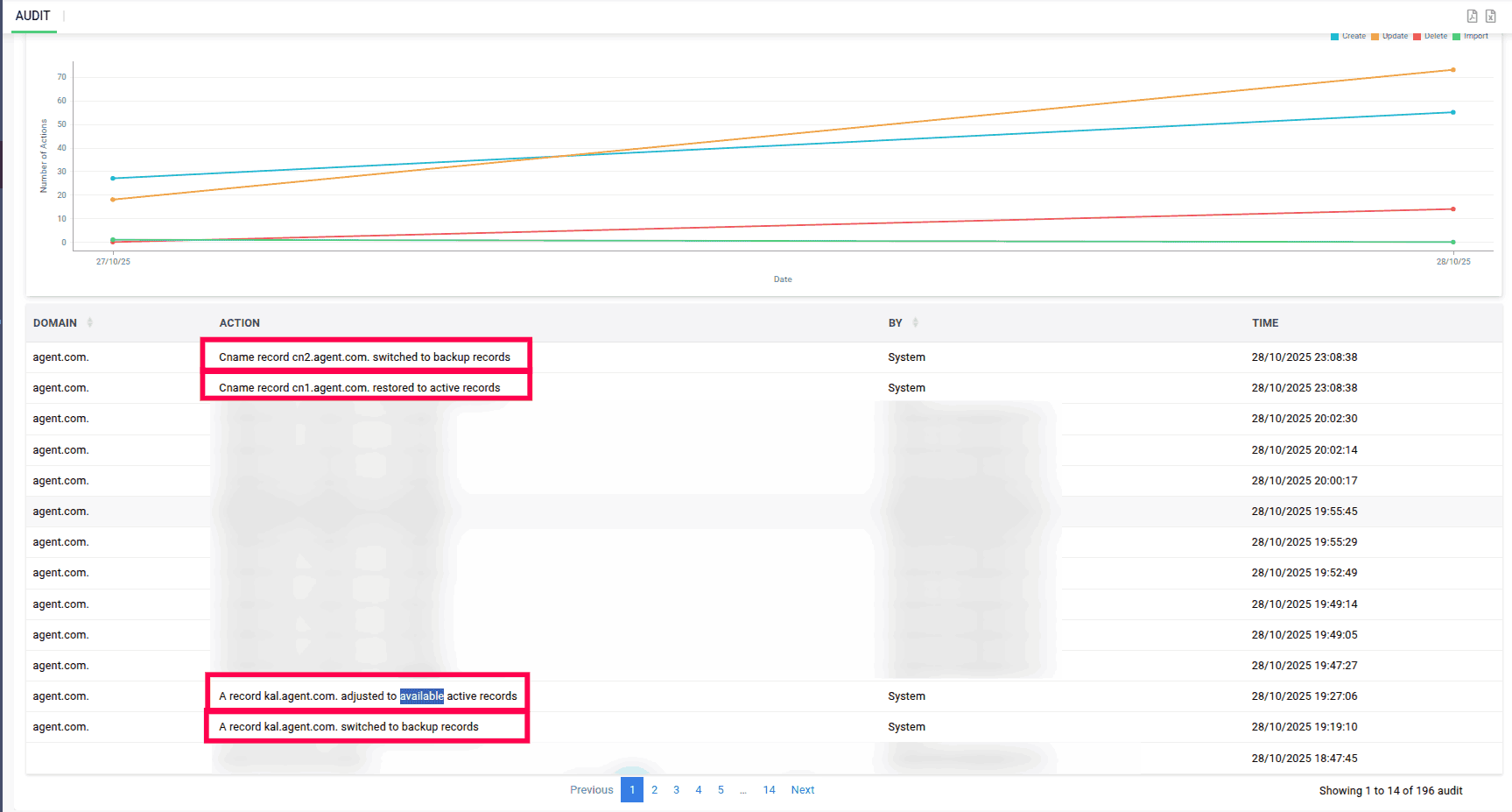Click the Time column header
This screenshot has height=812, width=1512.
(1265, 323)
